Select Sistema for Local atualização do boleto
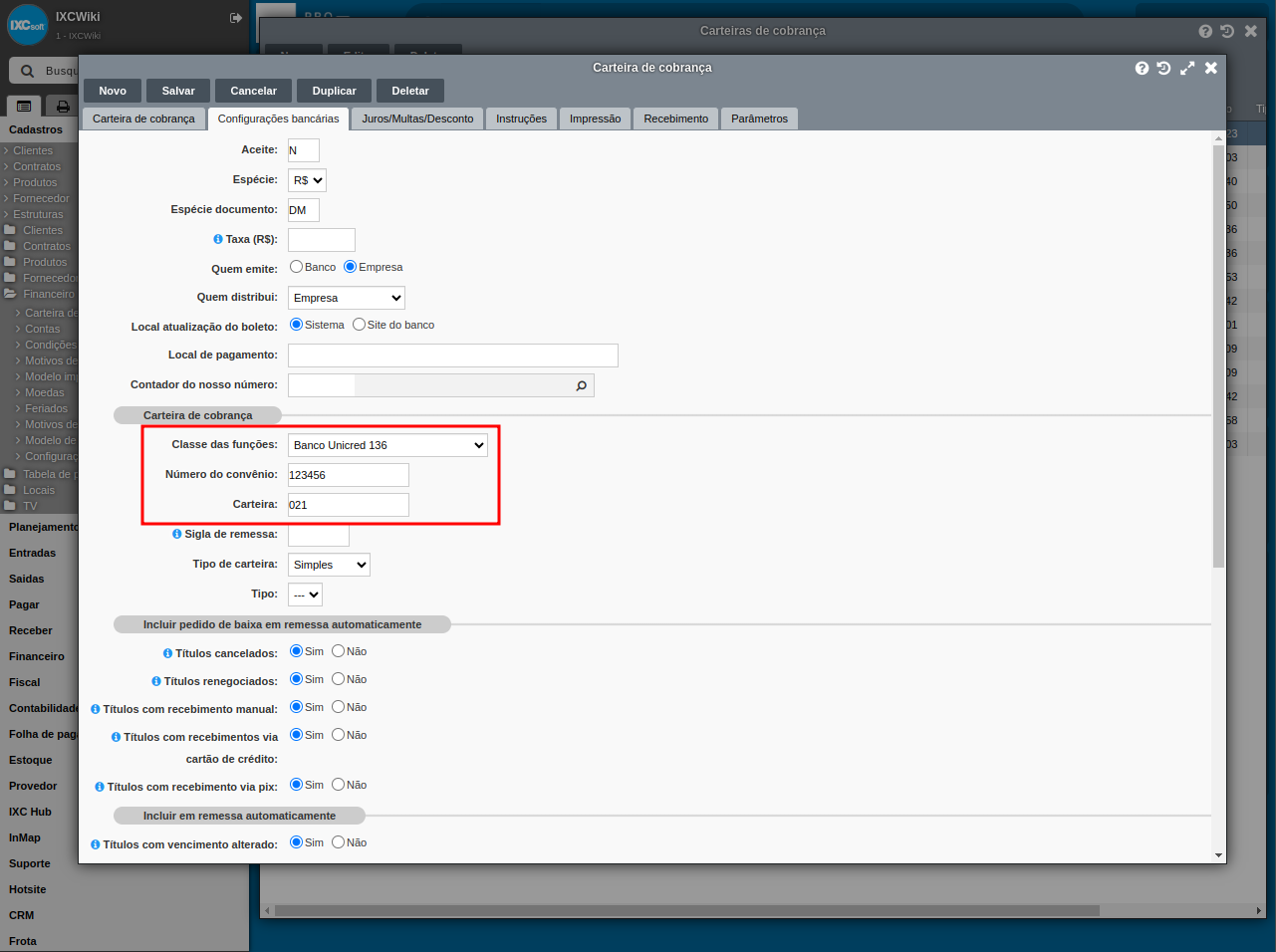 point(296,325)
